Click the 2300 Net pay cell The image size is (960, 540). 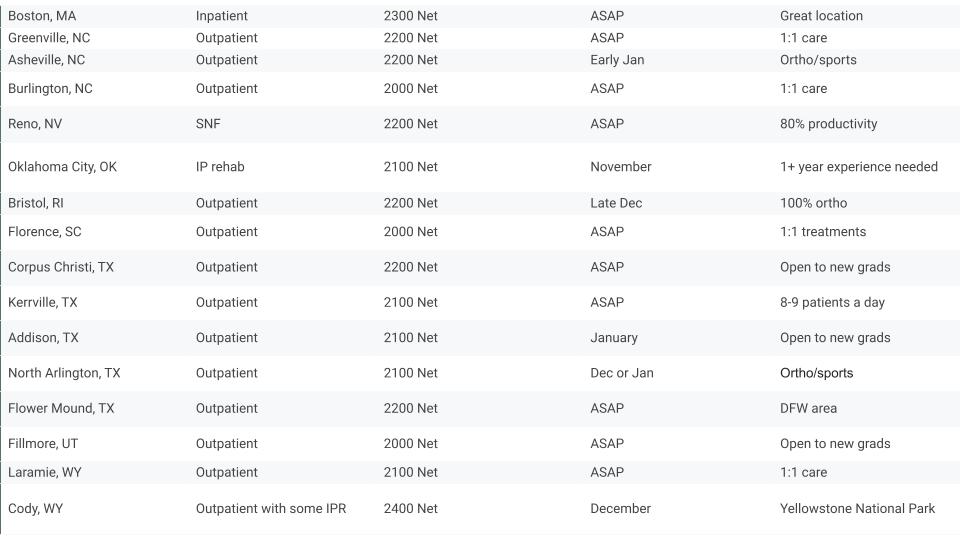click(x=410, y=16)
